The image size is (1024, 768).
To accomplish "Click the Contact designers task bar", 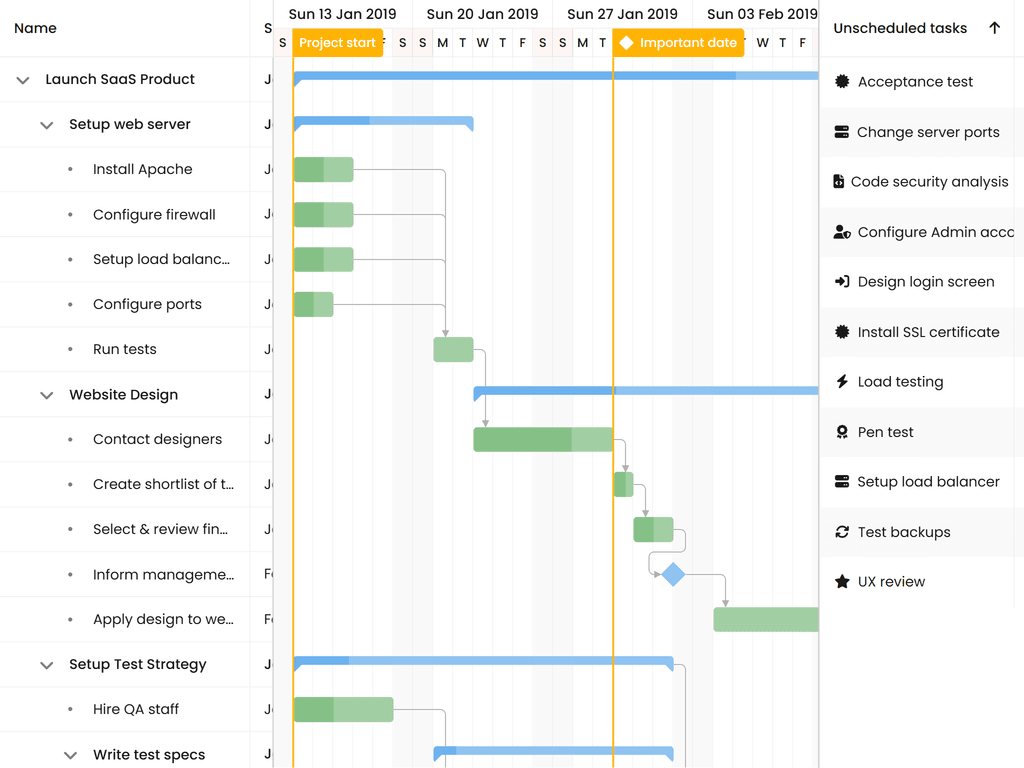I will 542,440.
